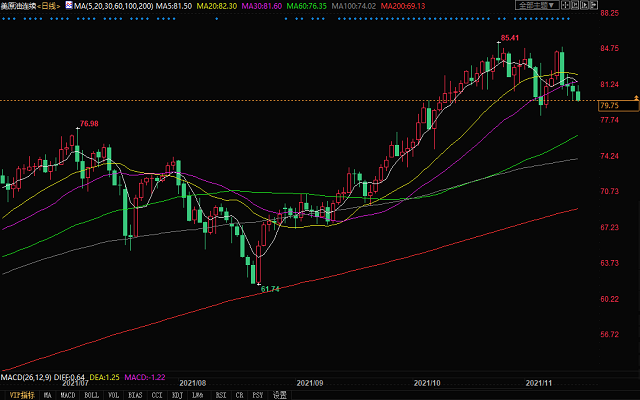
Task: Click the small square icon before MA(5,20,30,60,100,200)
Action: pyautogui.click(x=68, y=6)
